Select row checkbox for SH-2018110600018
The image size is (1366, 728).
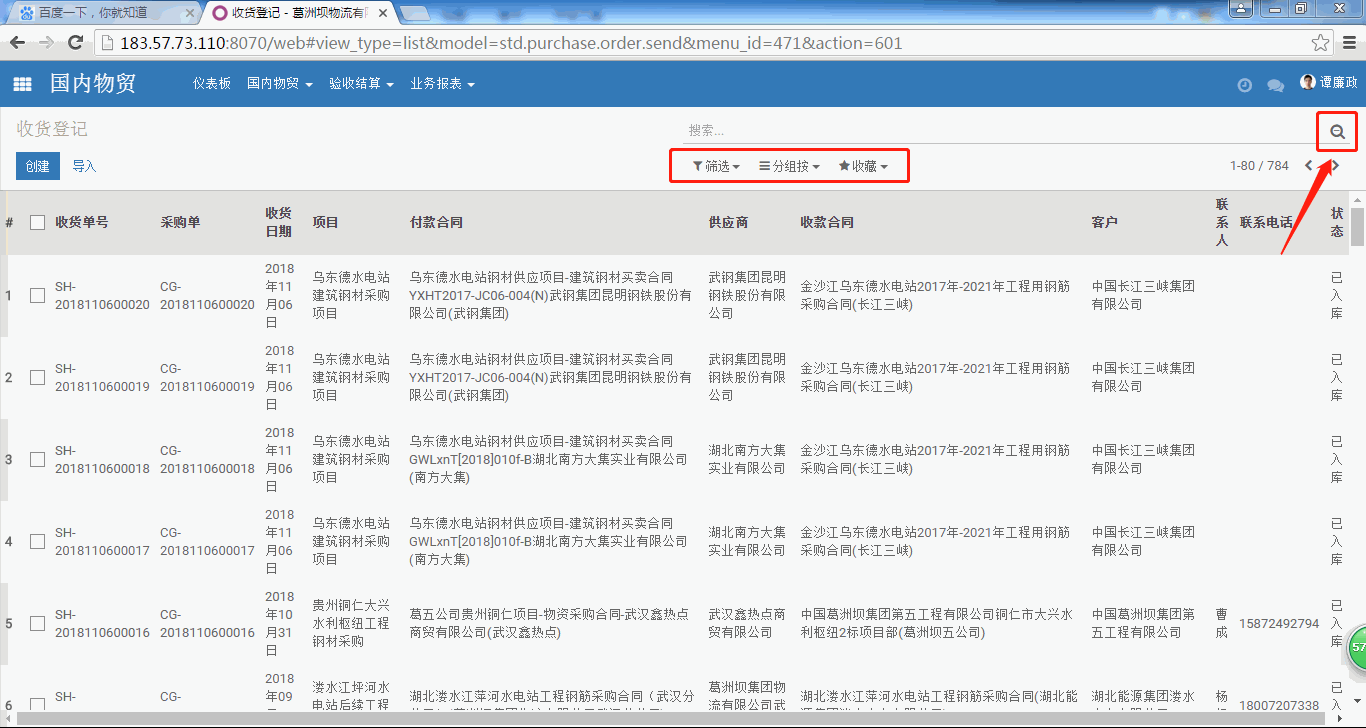point(37,460)
